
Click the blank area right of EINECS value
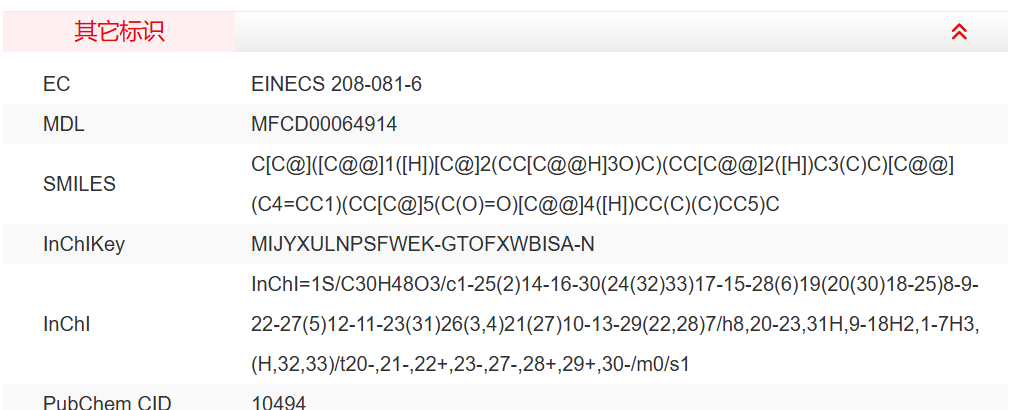[x=700, y=84]
